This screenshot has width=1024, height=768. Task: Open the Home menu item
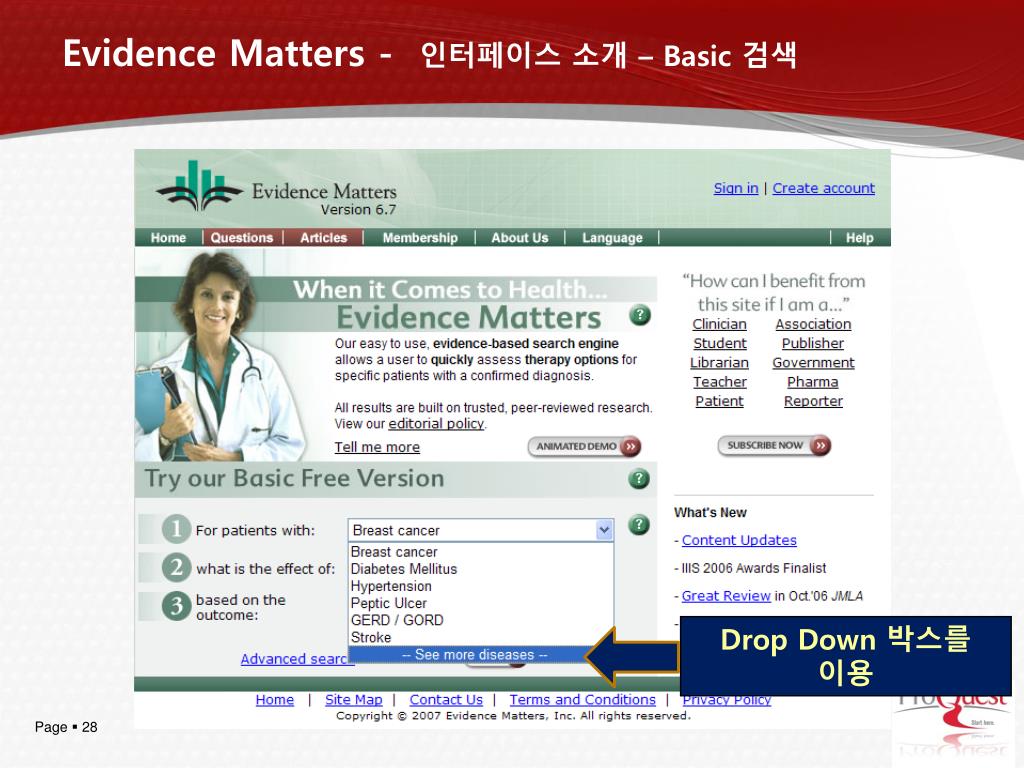click(168, 238)
